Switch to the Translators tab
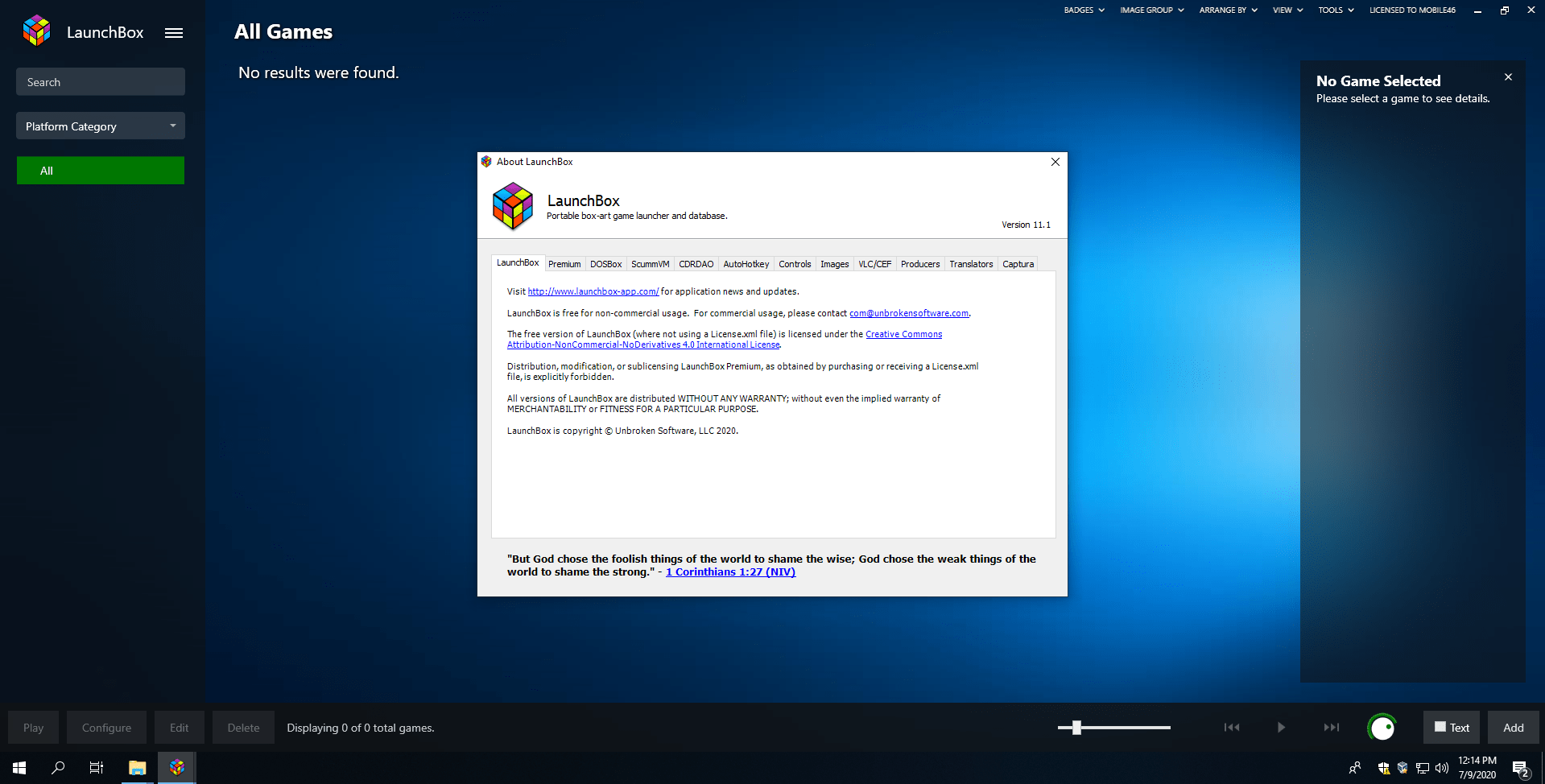This screenshot has height=784, width=1545. click(971, 264)
